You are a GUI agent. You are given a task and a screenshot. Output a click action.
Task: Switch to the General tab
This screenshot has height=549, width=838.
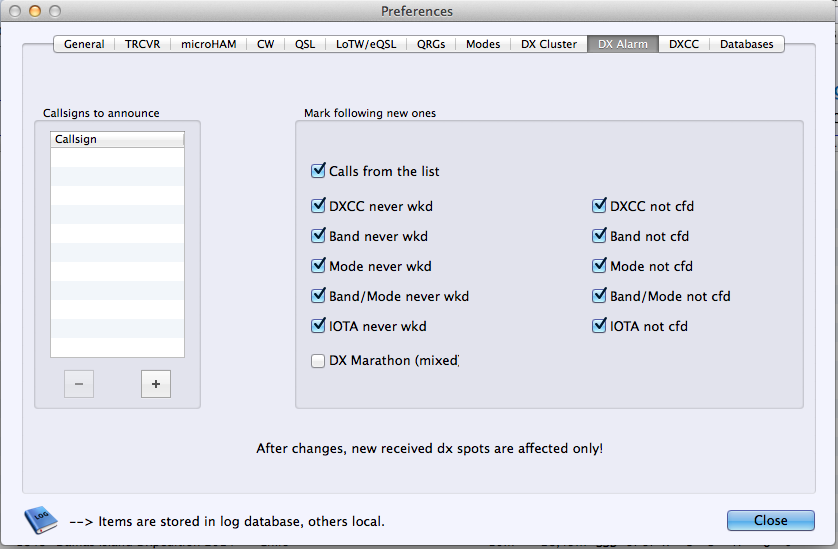[84, 44]
